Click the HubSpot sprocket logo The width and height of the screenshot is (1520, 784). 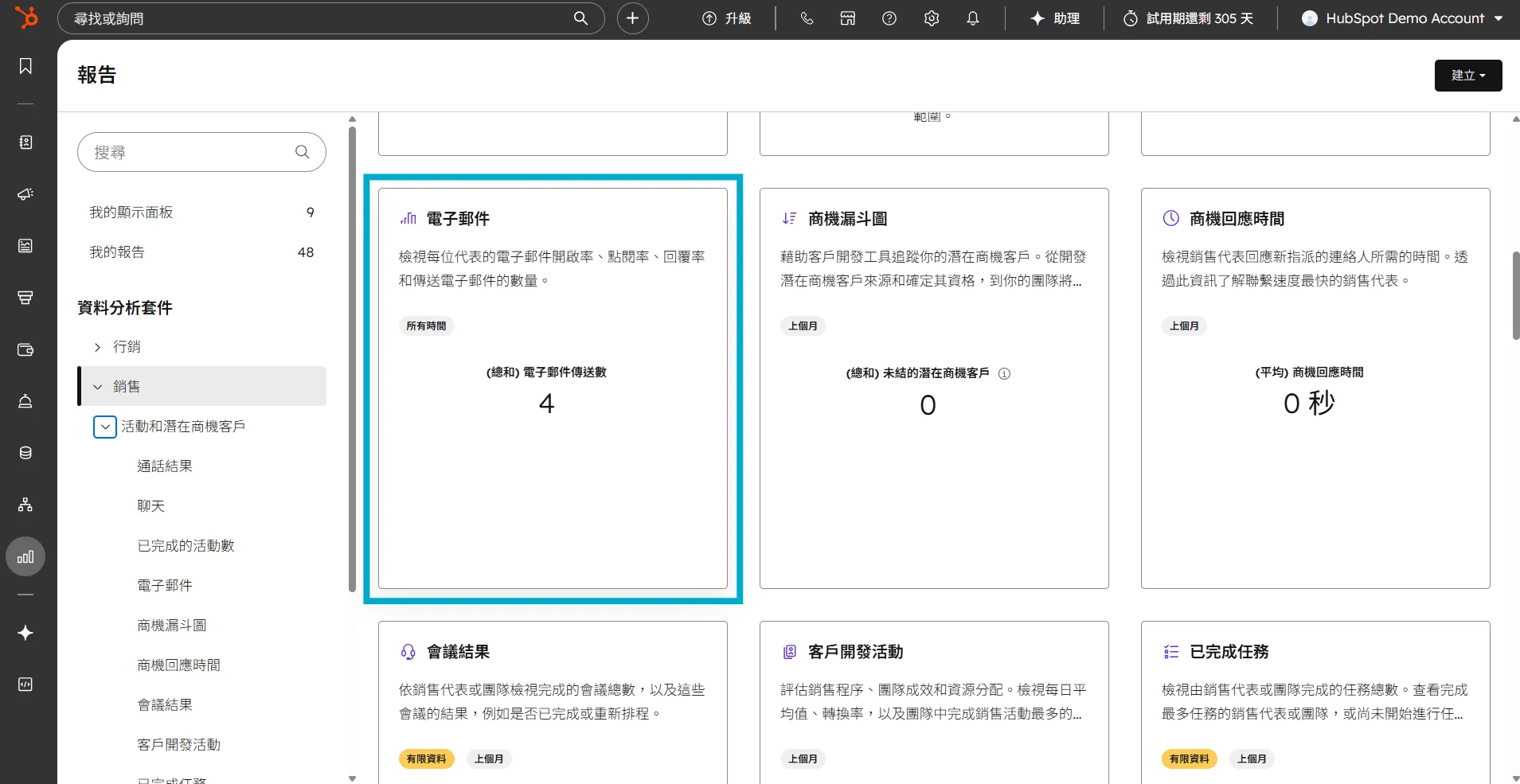click(x=26, y=17)
